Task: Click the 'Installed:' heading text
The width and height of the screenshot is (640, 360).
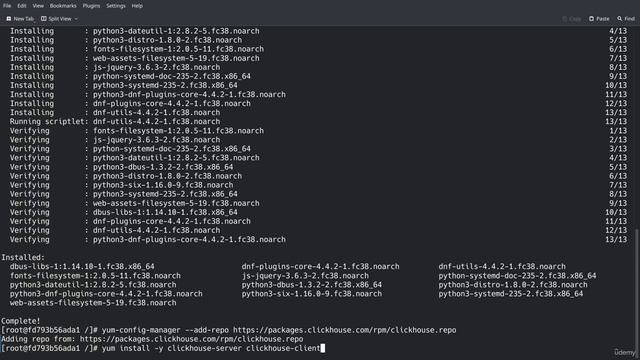Action: click(x=23, y=258)
